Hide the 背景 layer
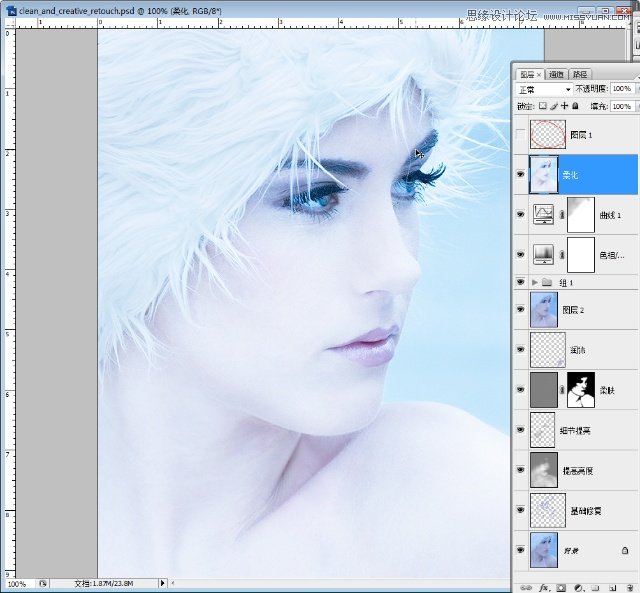640x593 pixels. pos(520,550)
